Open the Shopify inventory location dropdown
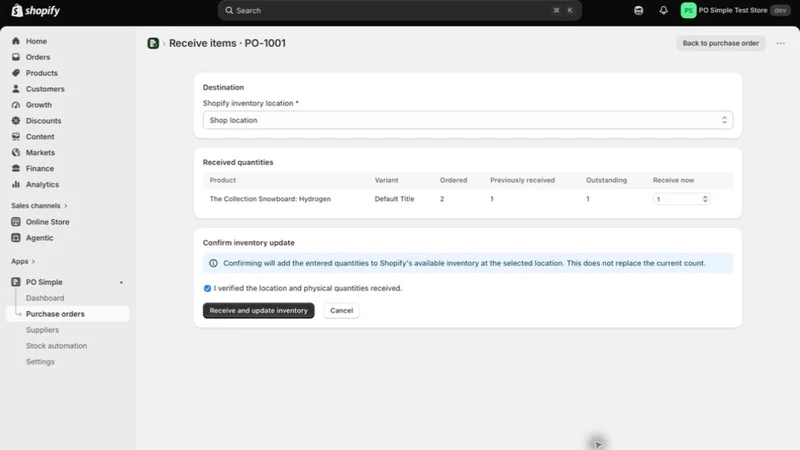This screenshot has height=450, width=800. (x=468, y=120)
